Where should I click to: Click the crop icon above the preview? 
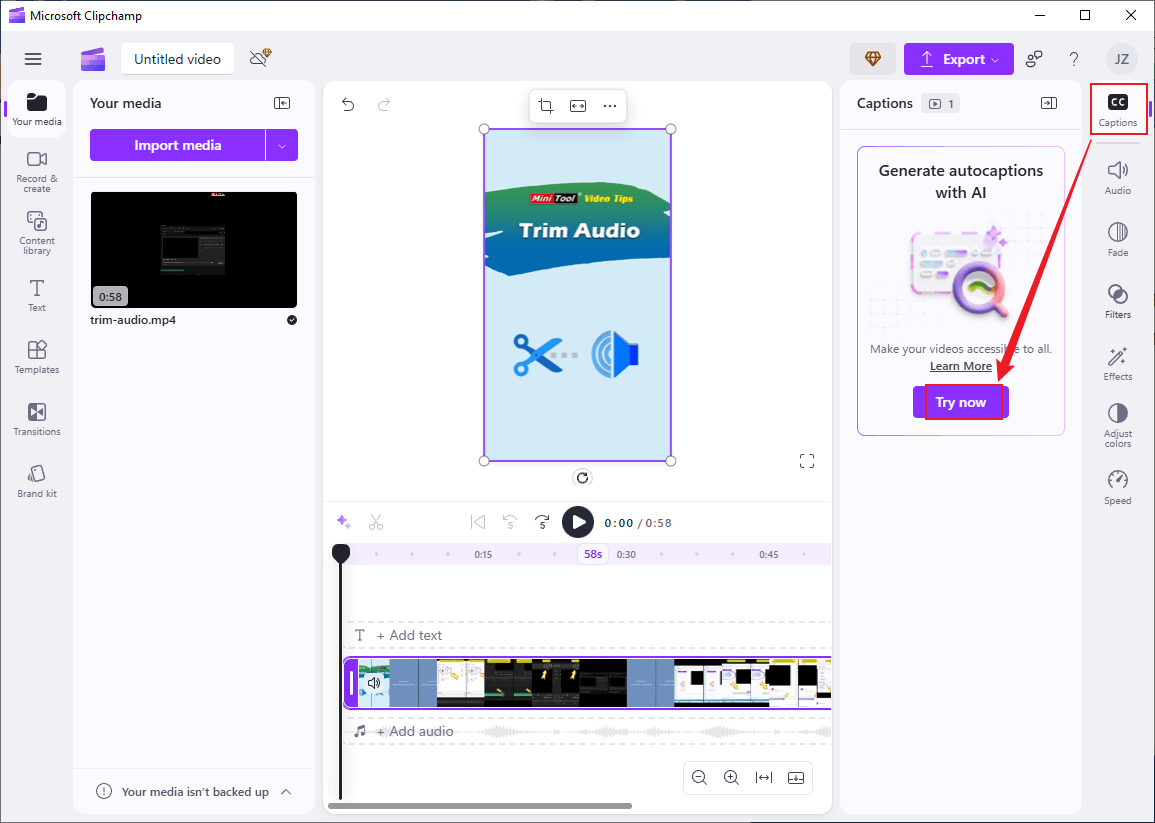click(546, 106)
